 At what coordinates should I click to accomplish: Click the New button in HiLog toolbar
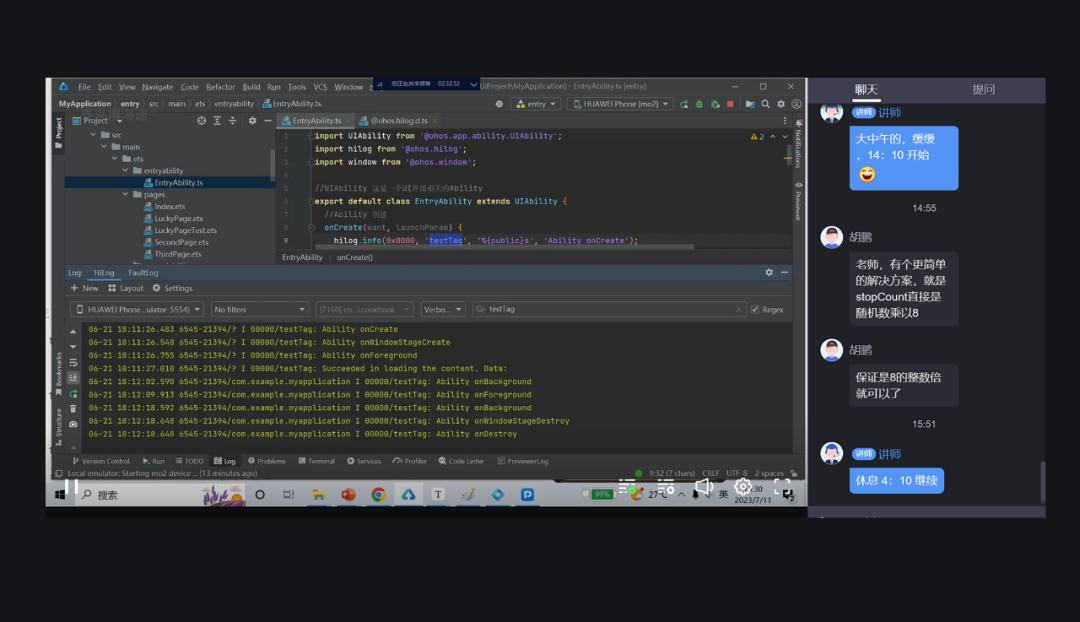pos(84,288)
